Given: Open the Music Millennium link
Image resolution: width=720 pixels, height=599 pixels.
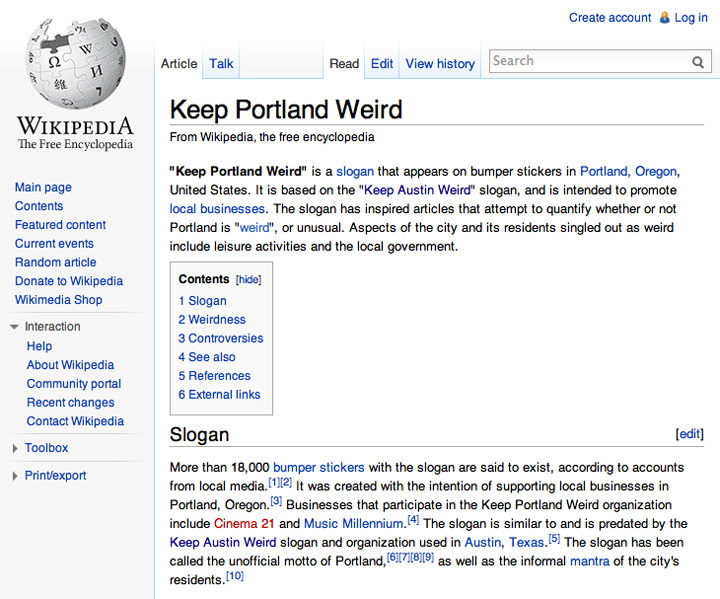Looking at the screenshot, I should (354, 524).
